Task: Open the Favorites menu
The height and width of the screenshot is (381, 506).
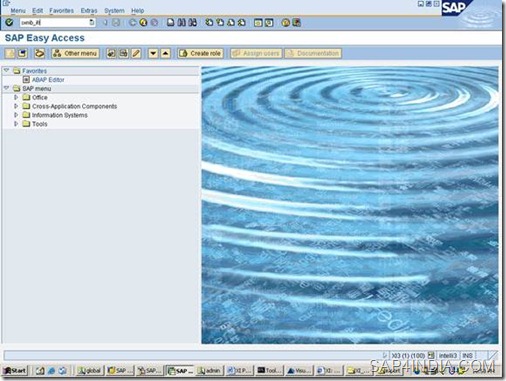Action: (62, 11)
